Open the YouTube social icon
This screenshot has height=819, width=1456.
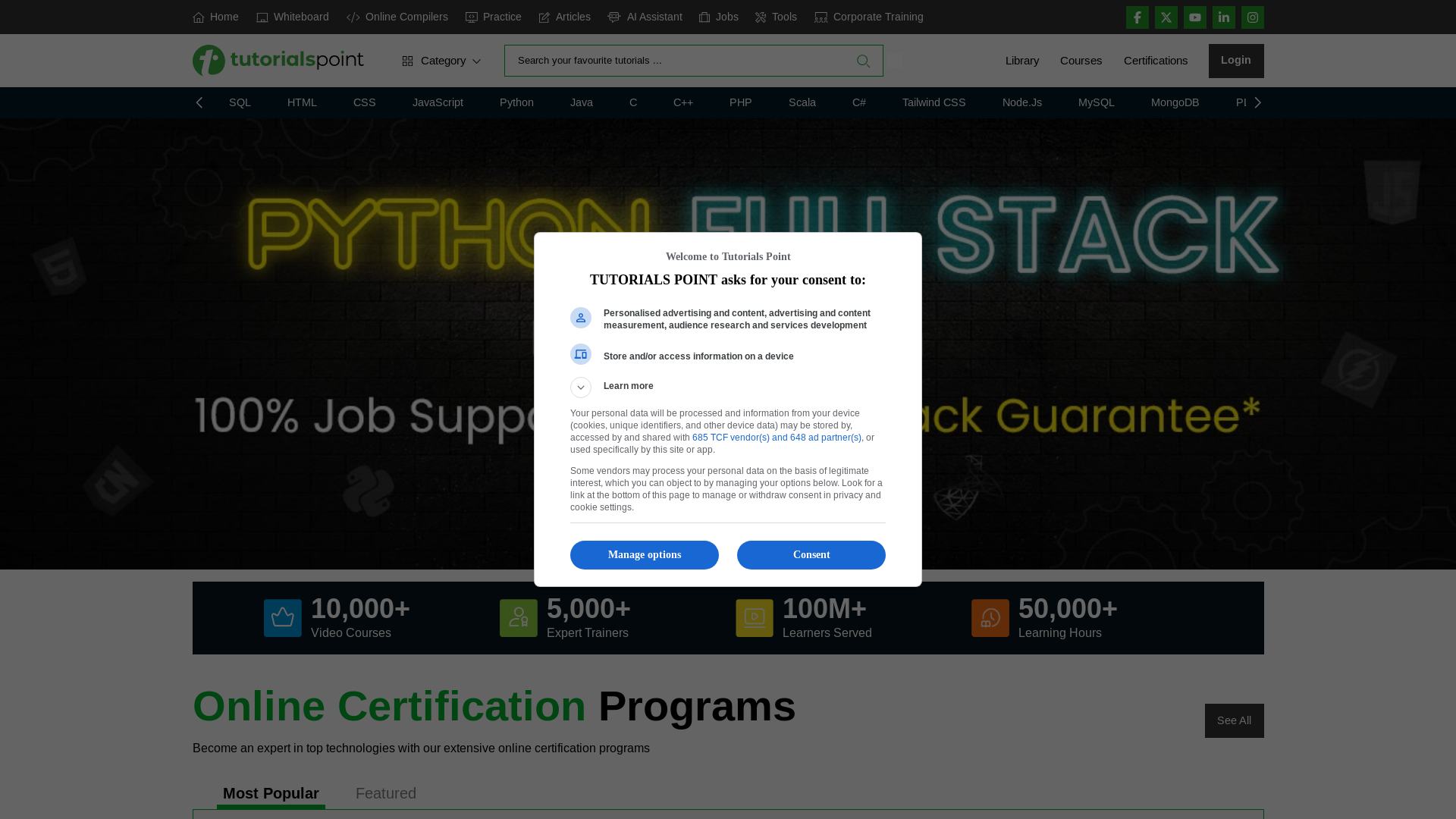point(1195,17)
